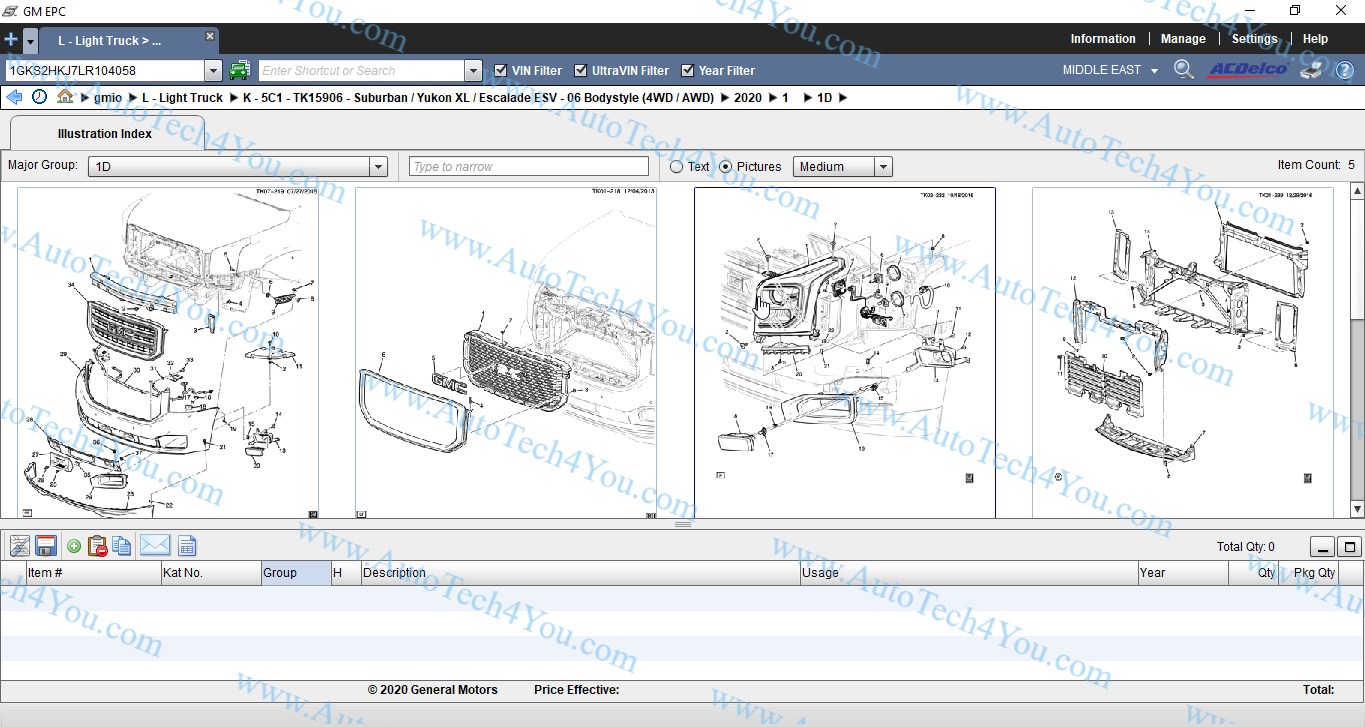Go to home via house icon
Viewport: 1365px width, 727px height.
pos(65,97)
